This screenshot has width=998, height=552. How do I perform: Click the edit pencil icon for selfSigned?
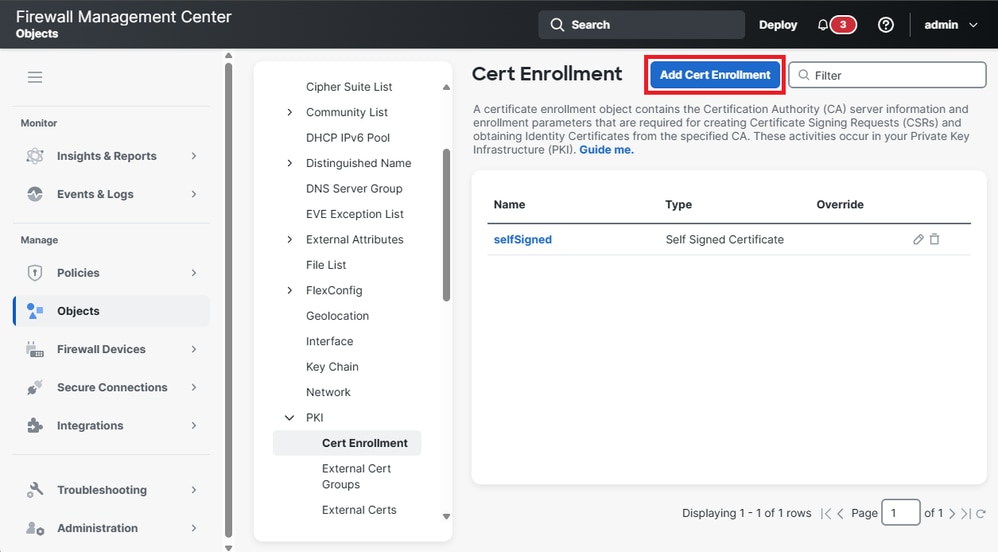click(x=918, y=240)
